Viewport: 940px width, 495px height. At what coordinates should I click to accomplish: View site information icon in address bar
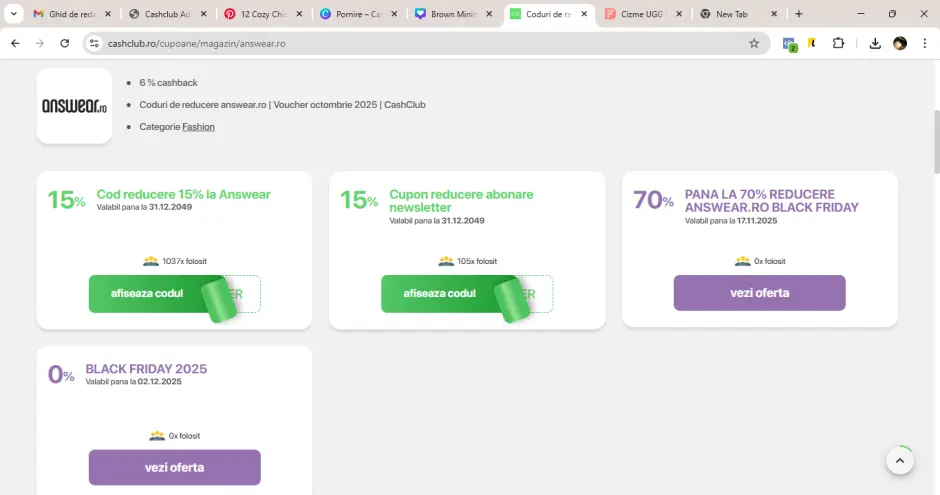[94, 44]
